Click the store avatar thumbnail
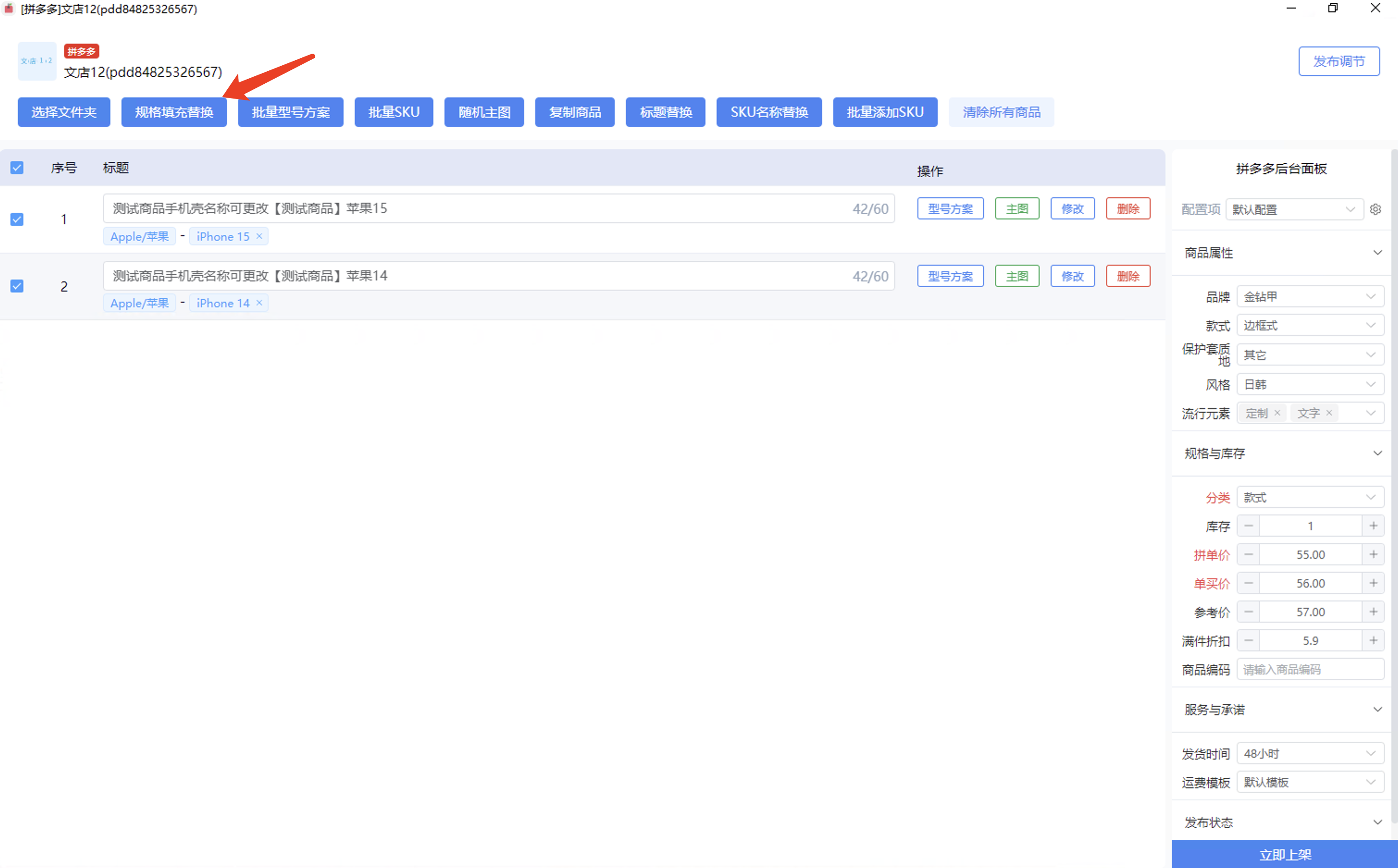Viewport: 1398px width, 868px height. coord(37,61)
